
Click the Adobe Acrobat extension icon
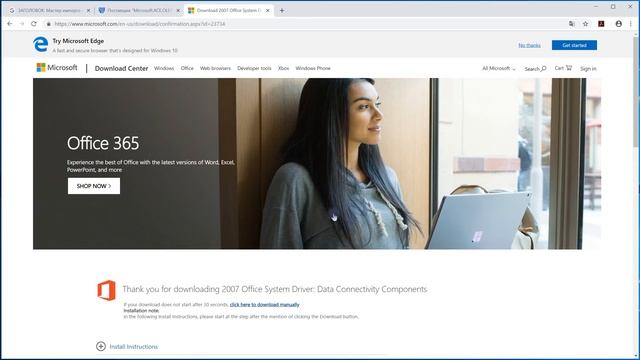(x=601, y=24)
